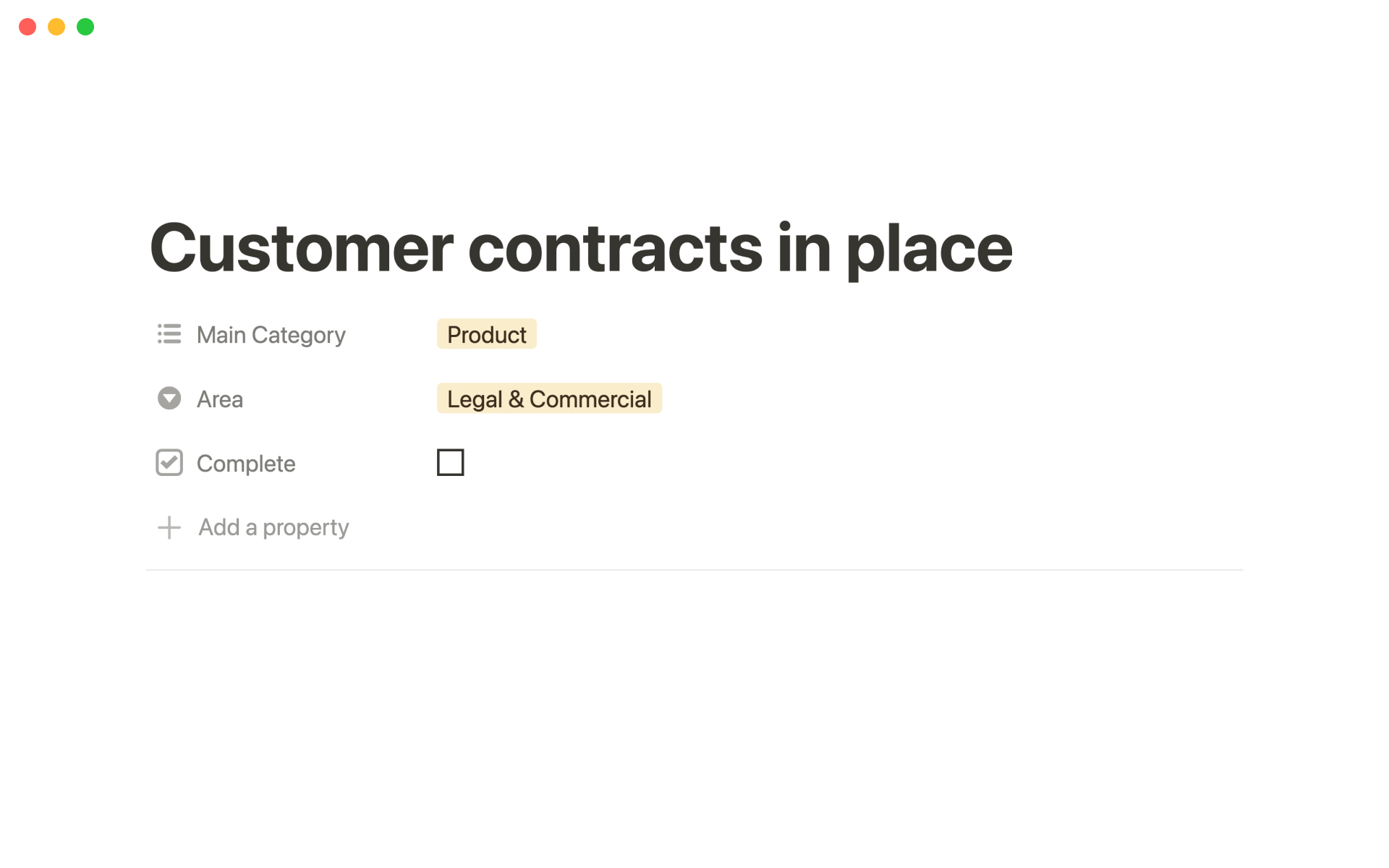Viewport: 1389px width, 868px height.
Task: Click the "Add a property" text
Action: [x=273, y=527]
